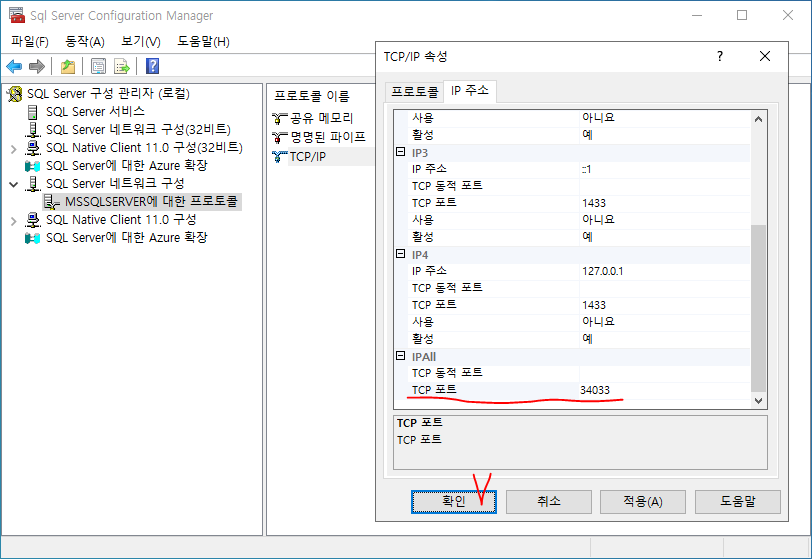This screenshot has width=812, height=559.
Task: Click the SQL Server 네트워크 구성(32비트) icon
Action: coord(33,130)
